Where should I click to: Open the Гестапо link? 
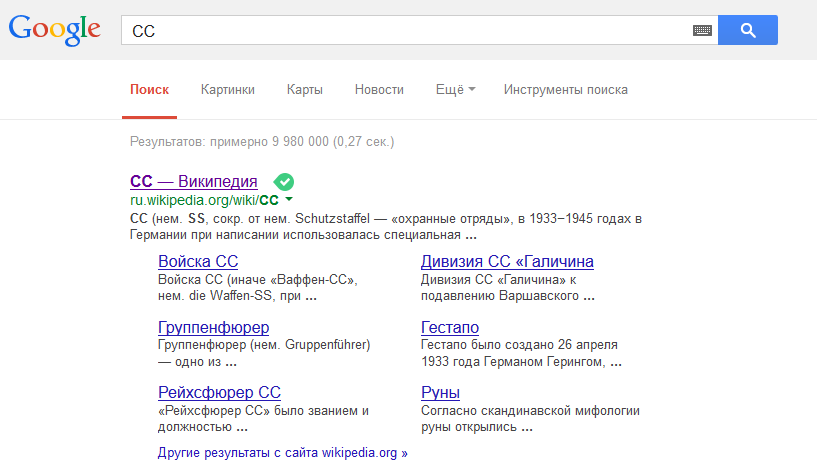(450, 327)
